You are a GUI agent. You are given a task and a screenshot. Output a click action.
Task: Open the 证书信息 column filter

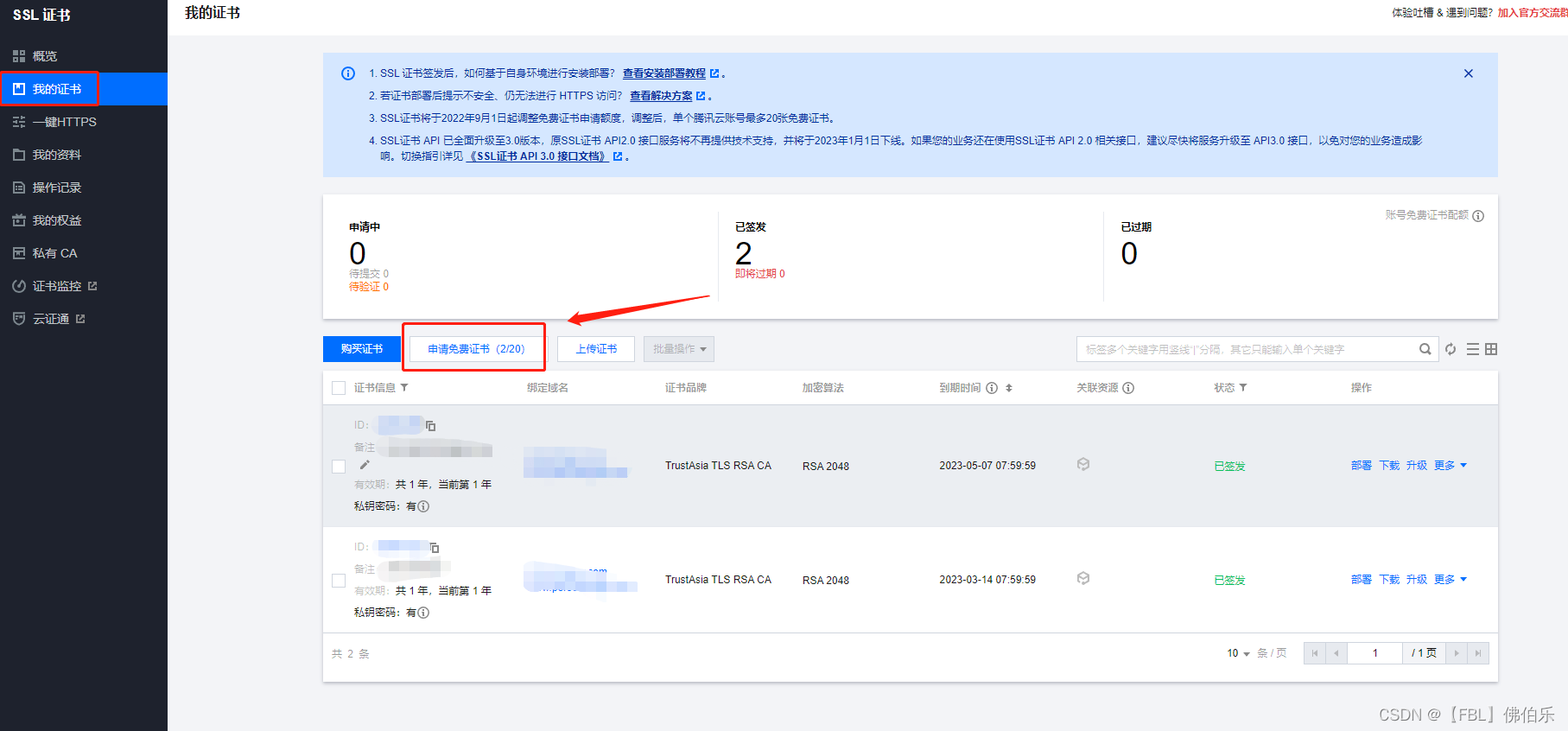coord(404,388)
